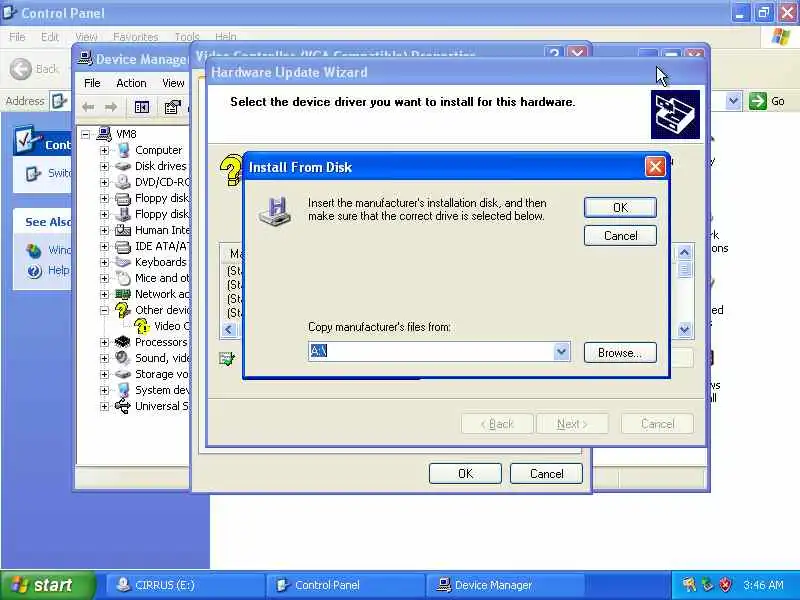Open File menu in Device Manager
This screenshot has width=800, height=600.
pyautogui.click(x=92, y=83)
